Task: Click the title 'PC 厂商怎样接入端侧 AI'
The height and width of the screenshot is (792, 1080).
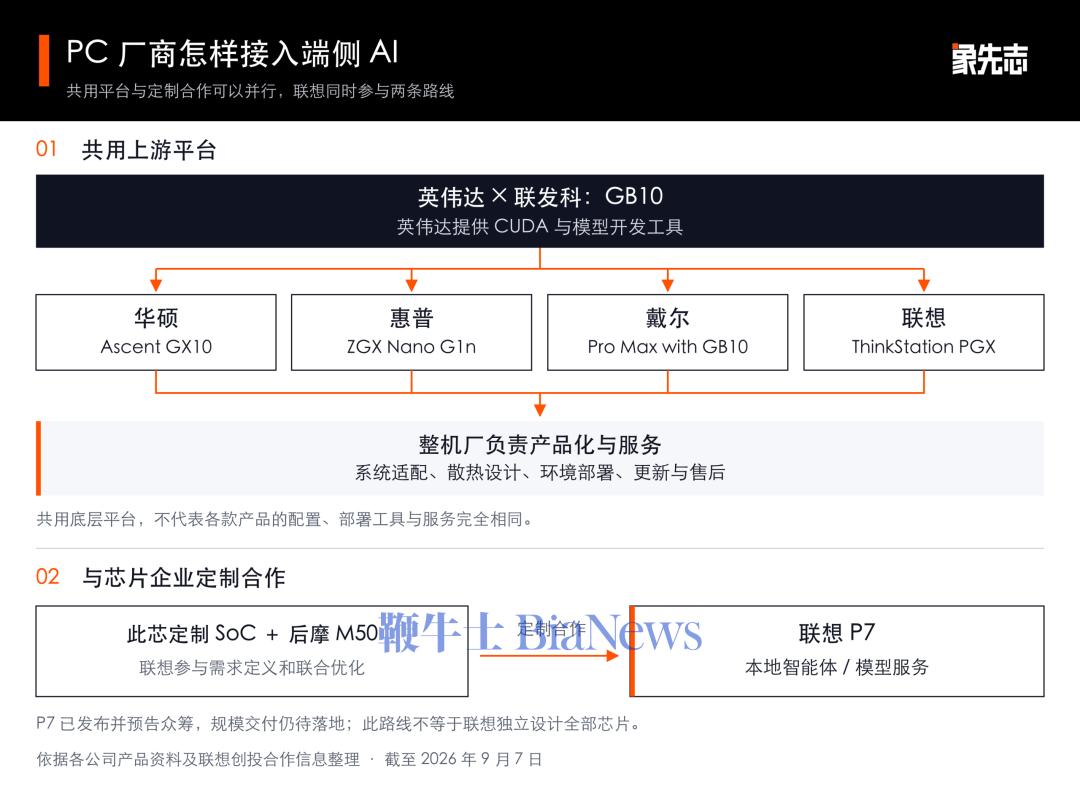Action: pos(232,53)
